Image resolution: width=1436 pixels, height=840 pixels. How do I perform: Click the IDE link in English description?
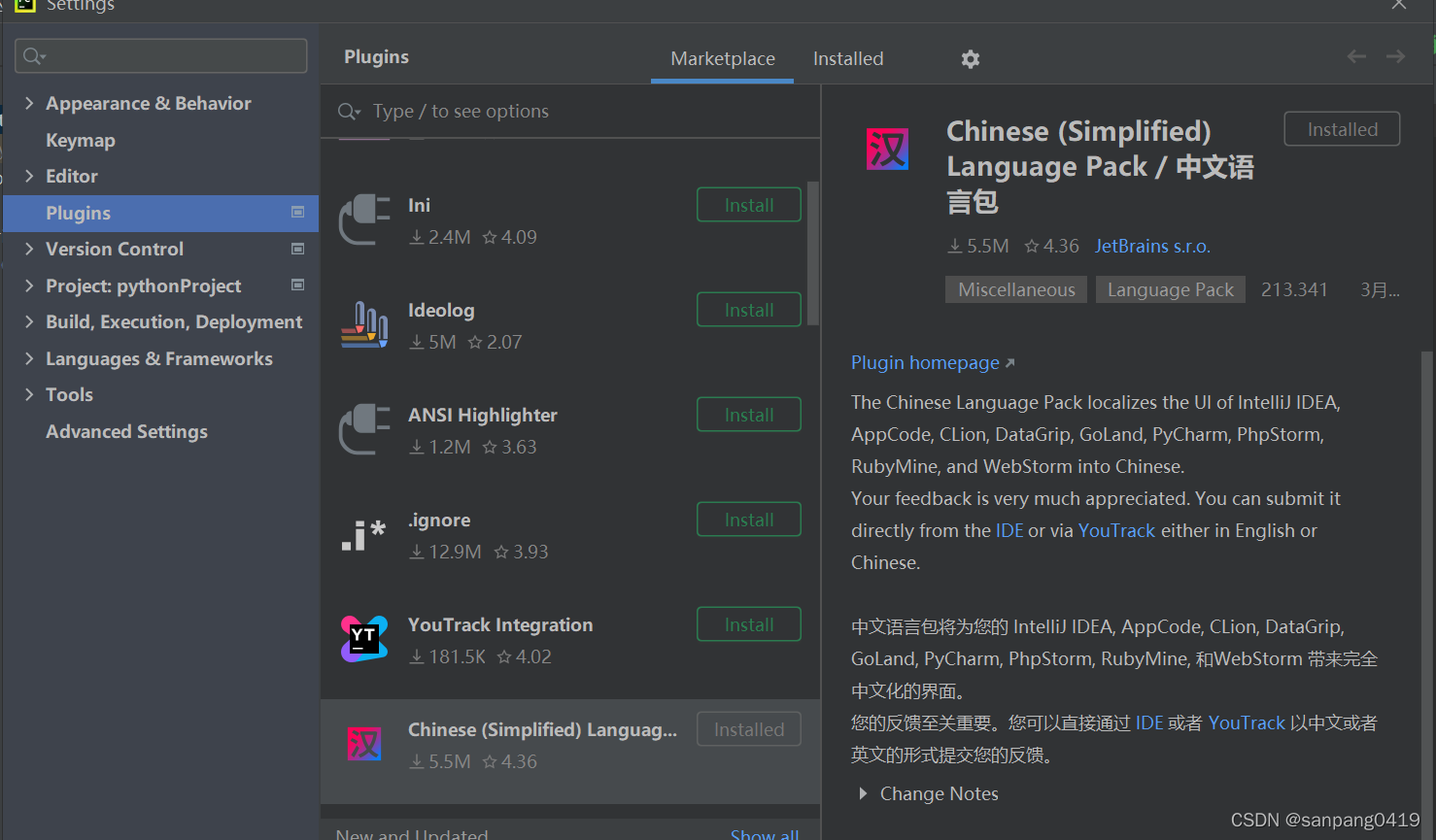1009,530
